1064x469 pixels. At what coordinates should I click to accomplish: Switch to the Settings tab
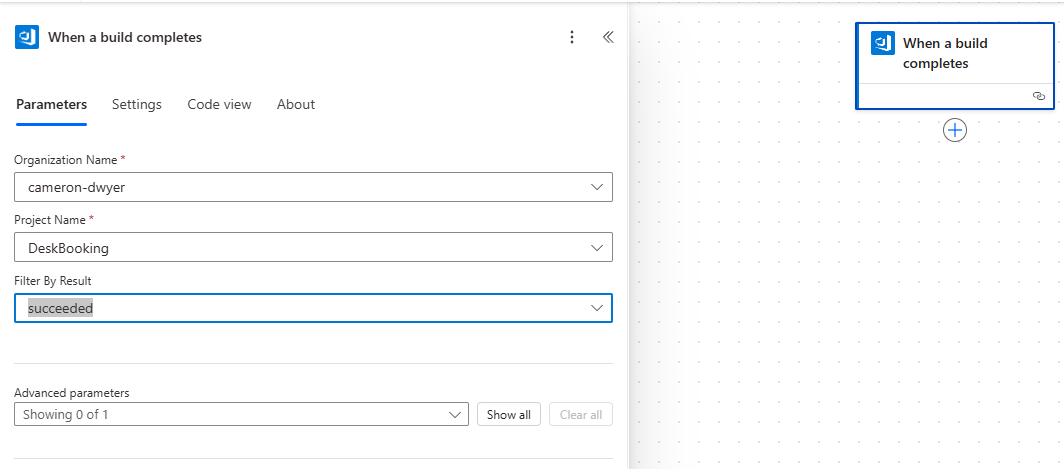coord(137,104)
